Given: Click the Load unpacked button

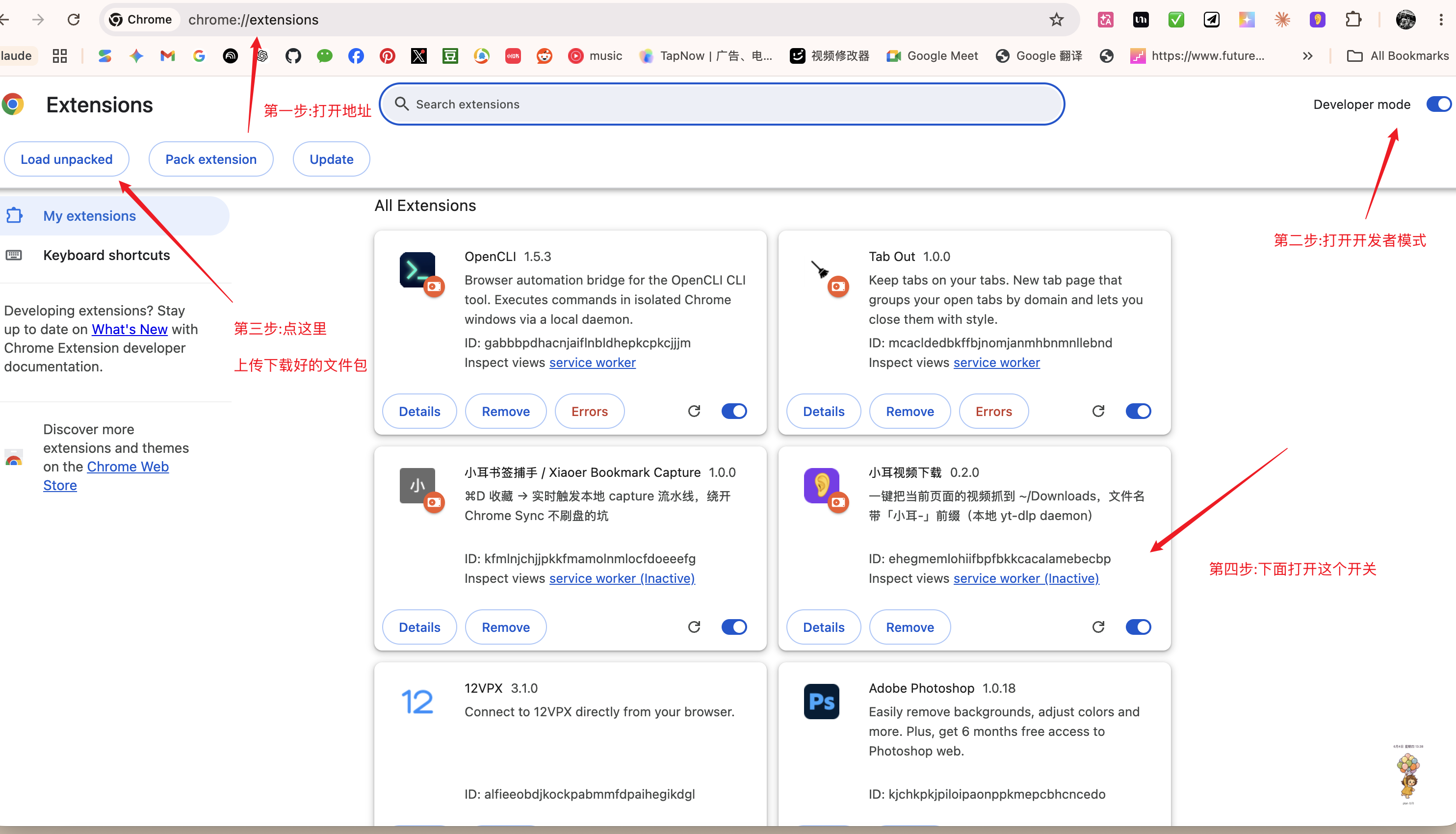Looking at the screenshot, I should [x=66, y=159].
